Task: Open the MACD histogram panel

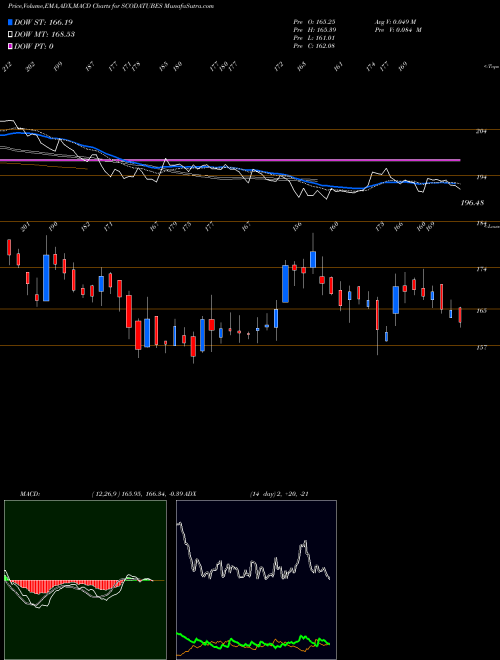Action: [85, 580]
